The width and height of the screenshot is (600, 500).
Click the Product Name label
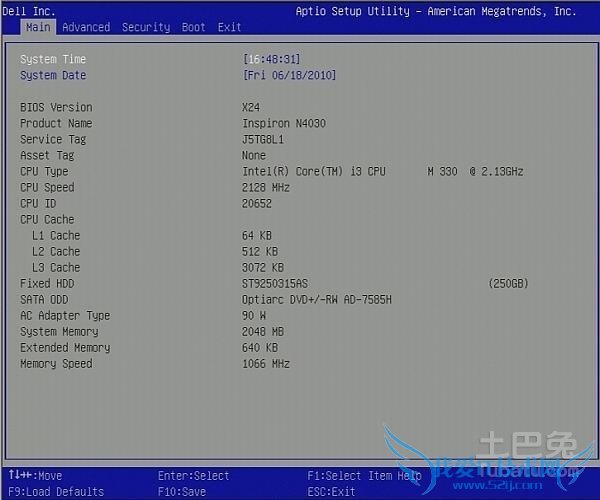[x=56, y=123]
